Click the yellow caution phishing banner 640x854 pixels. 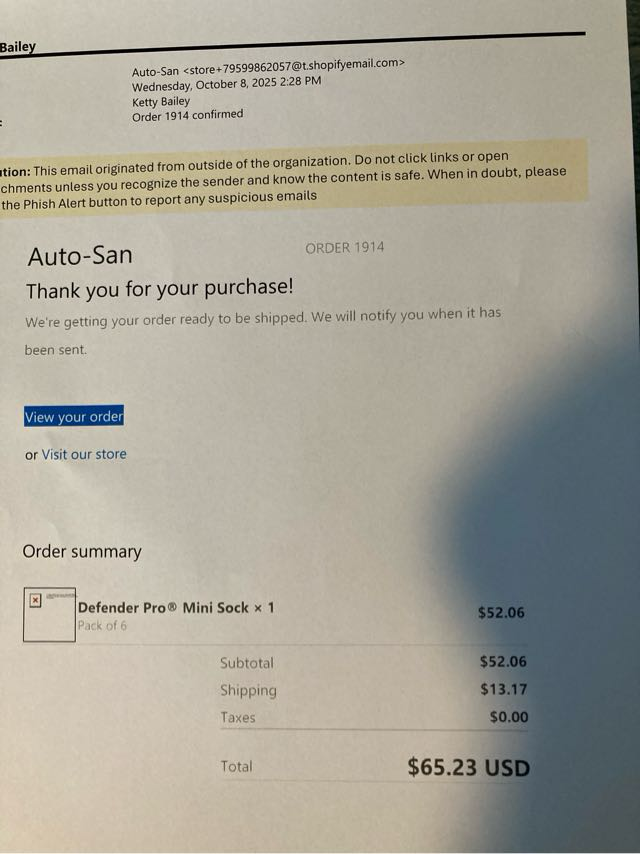pyautogui.click(x=294, y=179)
